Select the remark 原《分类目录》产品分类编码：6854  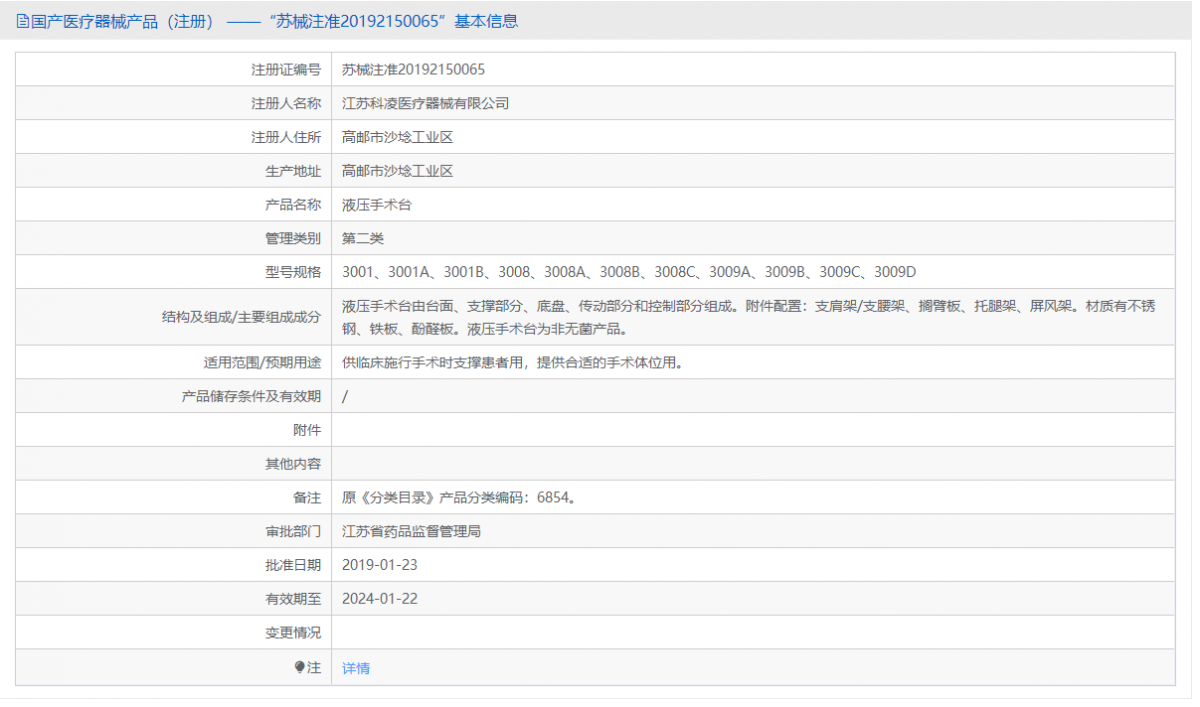(x=459, y=497)
